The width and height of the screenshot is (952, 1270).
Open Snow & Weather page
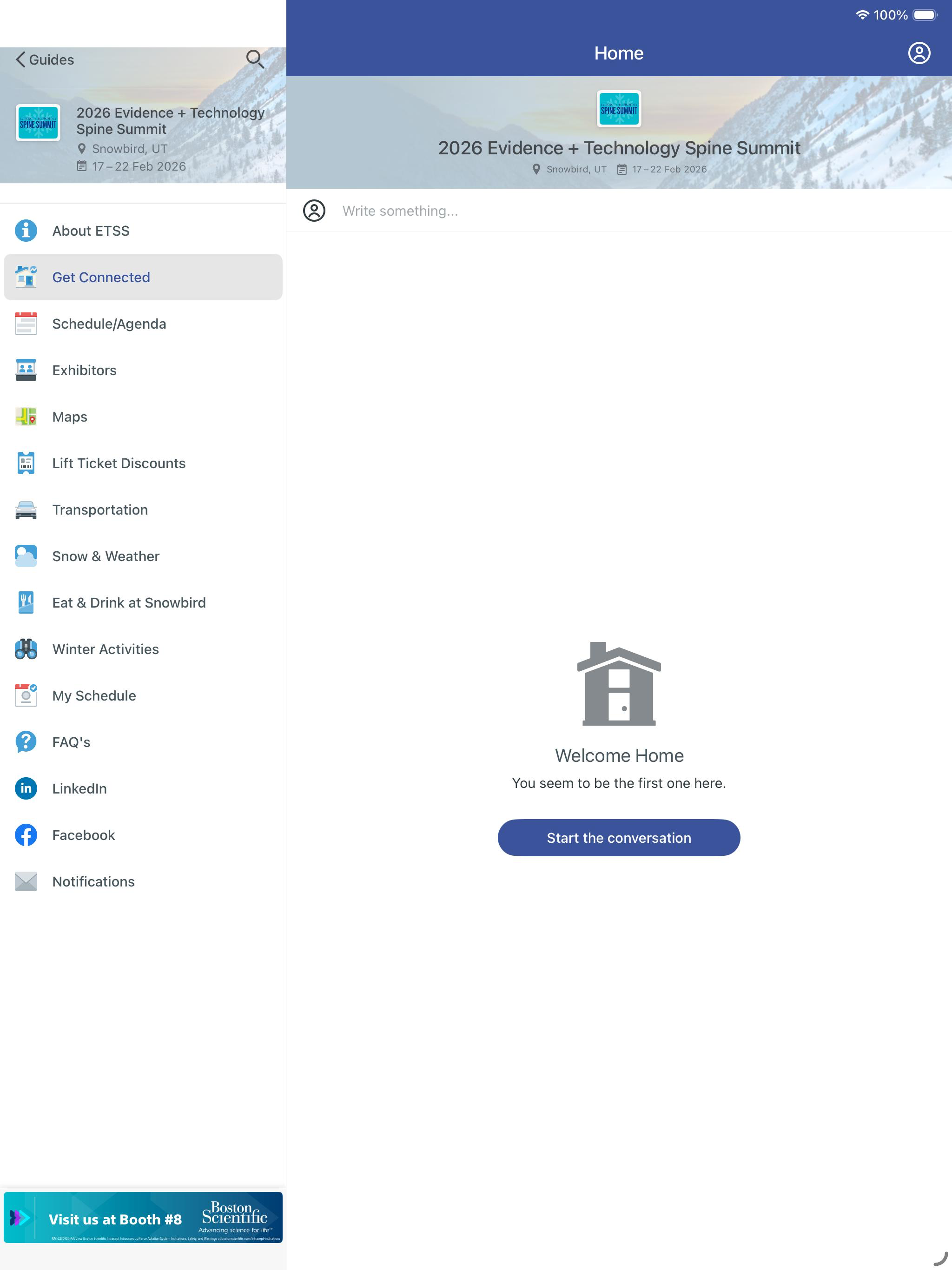143,556
